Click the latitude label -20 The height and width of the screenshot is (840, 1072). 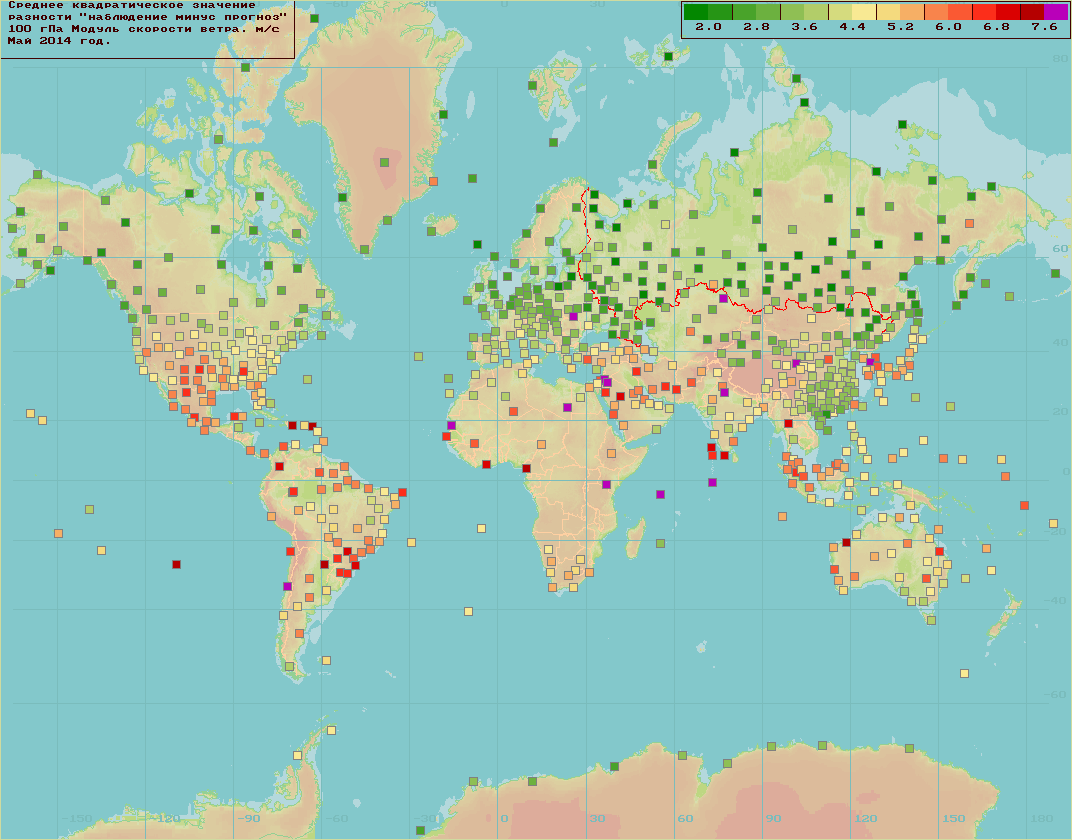(1057, 532)
